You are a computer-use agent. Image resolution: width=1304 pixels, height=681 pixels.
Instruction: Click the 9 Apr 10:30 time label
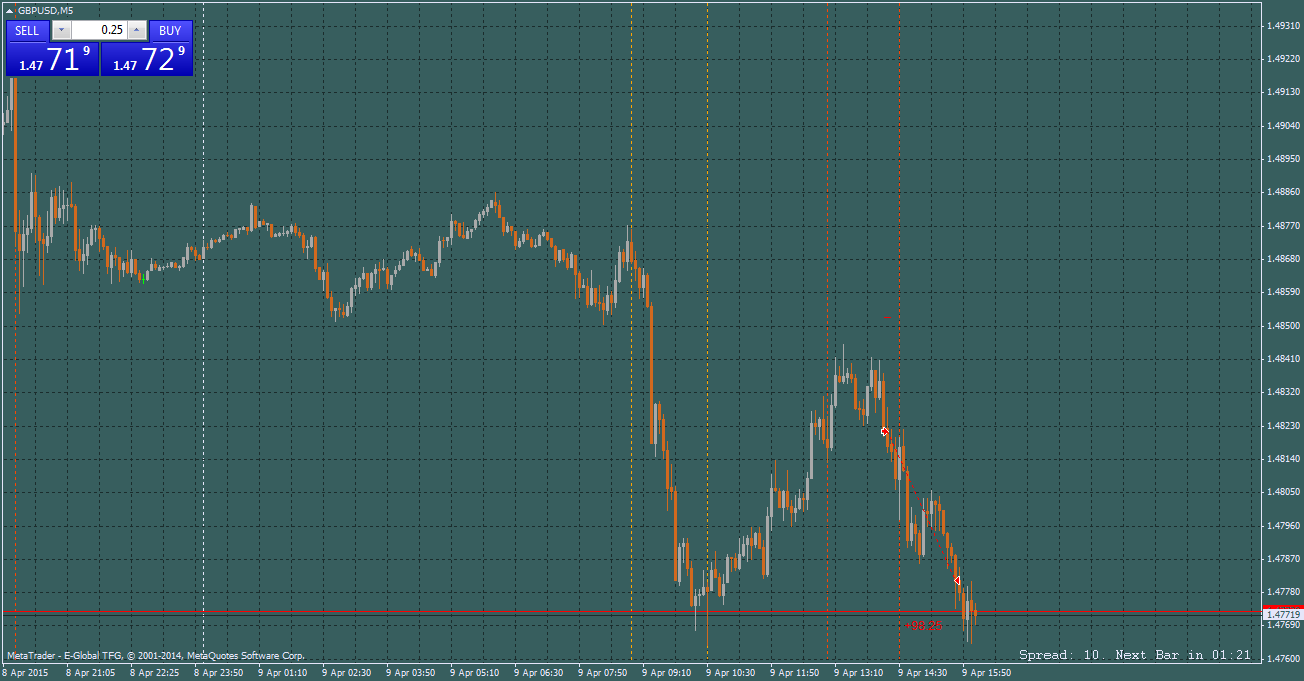[731, 673]
